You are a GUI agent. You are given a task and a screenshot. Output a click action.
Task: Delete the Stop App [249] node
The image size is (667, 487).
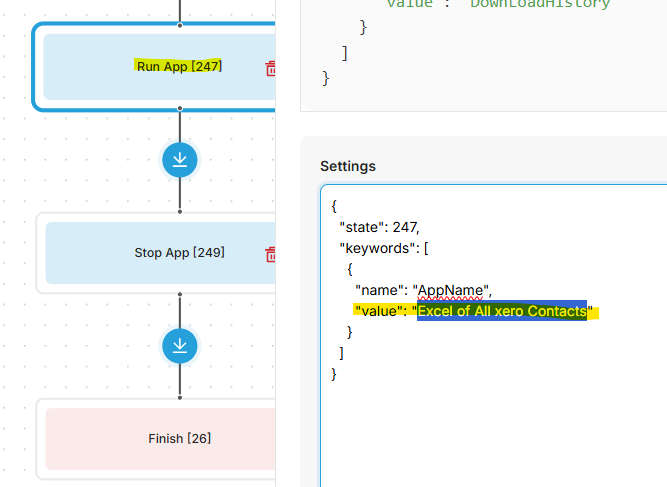pos(271,254)
